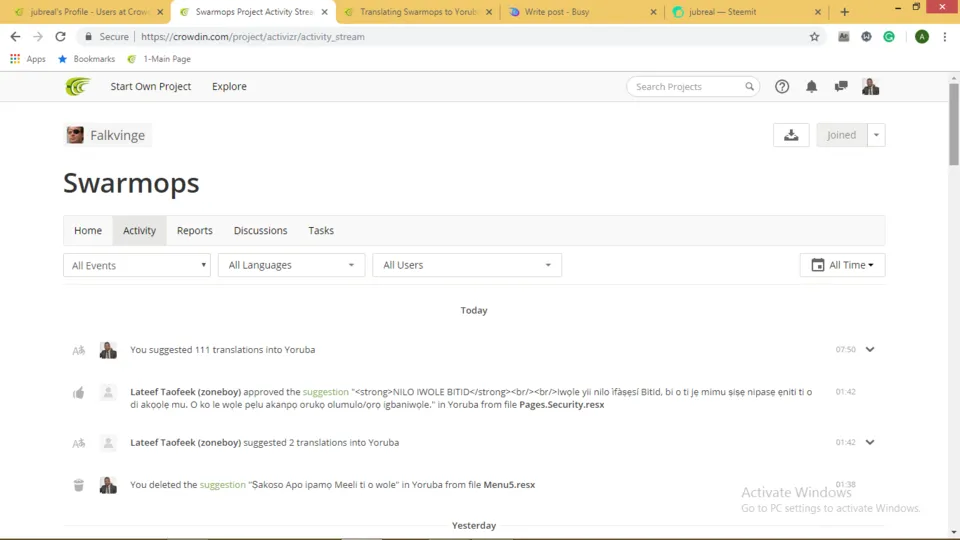Viewport: 960px width, 540px height.
Task: Open the Tasks tab
Action: (321, 230)
